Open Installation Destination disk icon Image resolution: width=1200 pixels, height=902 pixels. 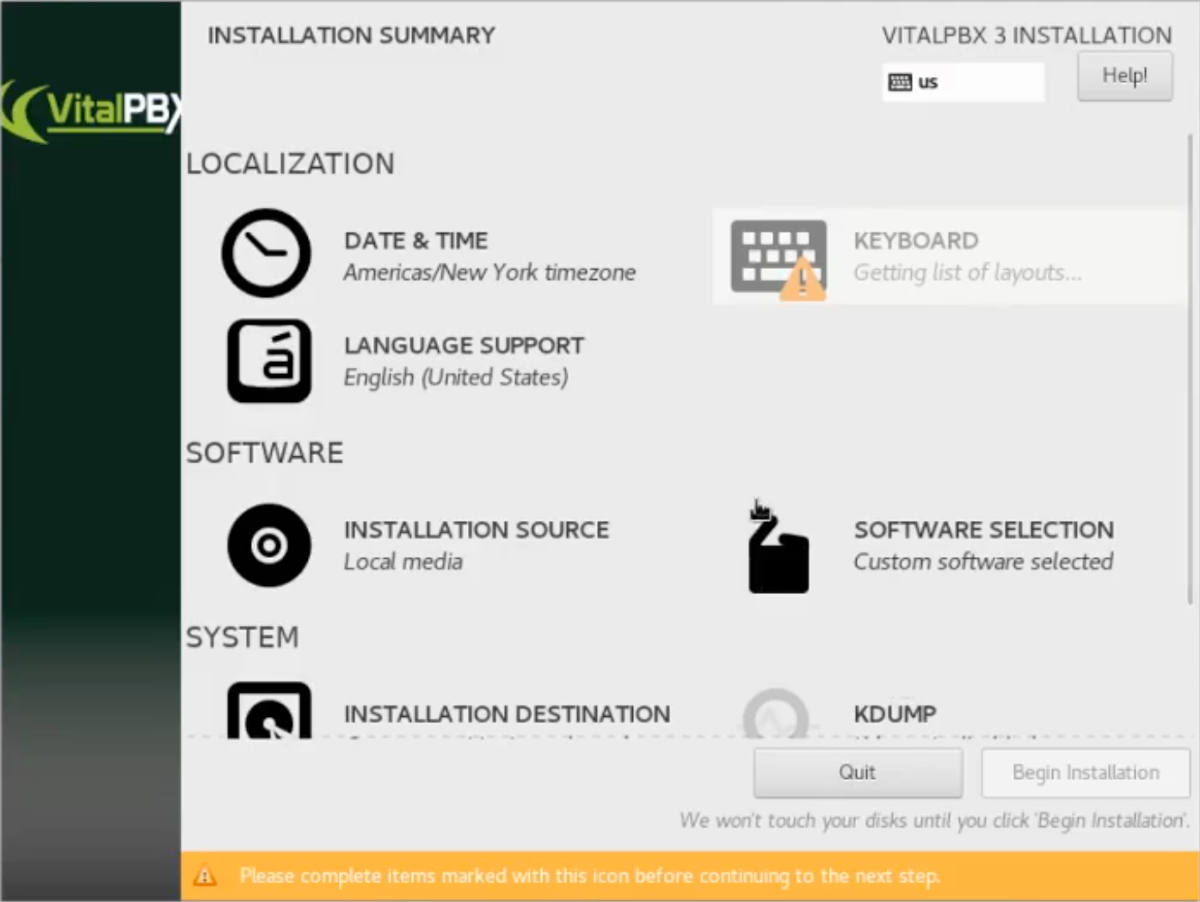(269, 710)
